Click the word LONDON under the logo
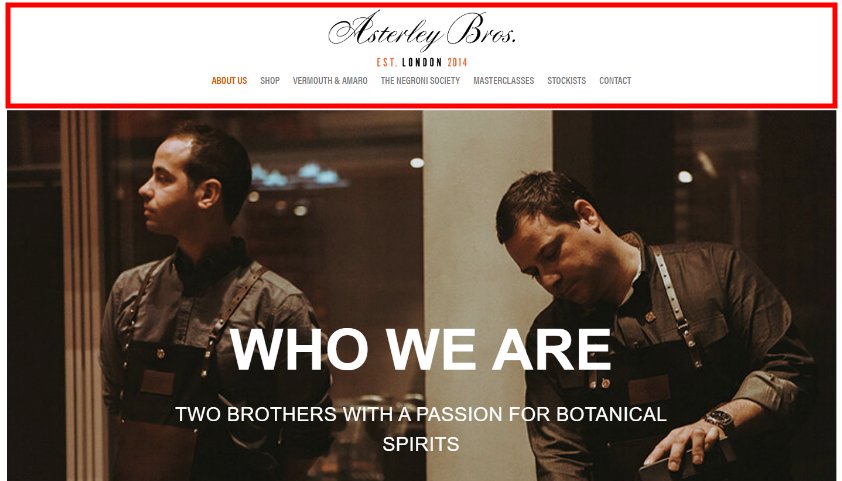The image size is (842, 481). click(x=422, y=62)
